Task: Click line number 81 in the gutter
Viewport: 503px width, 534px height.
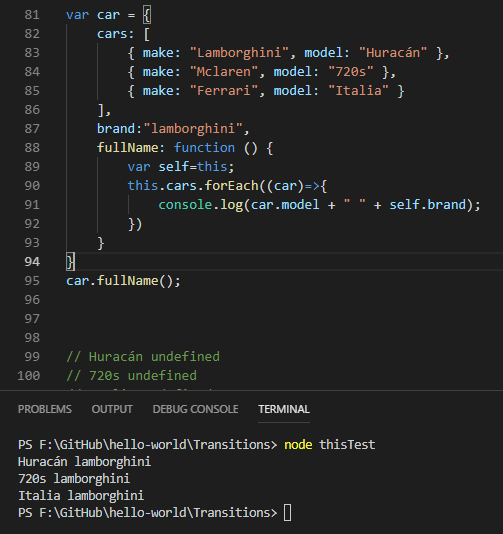Action: tap(32, 15)
